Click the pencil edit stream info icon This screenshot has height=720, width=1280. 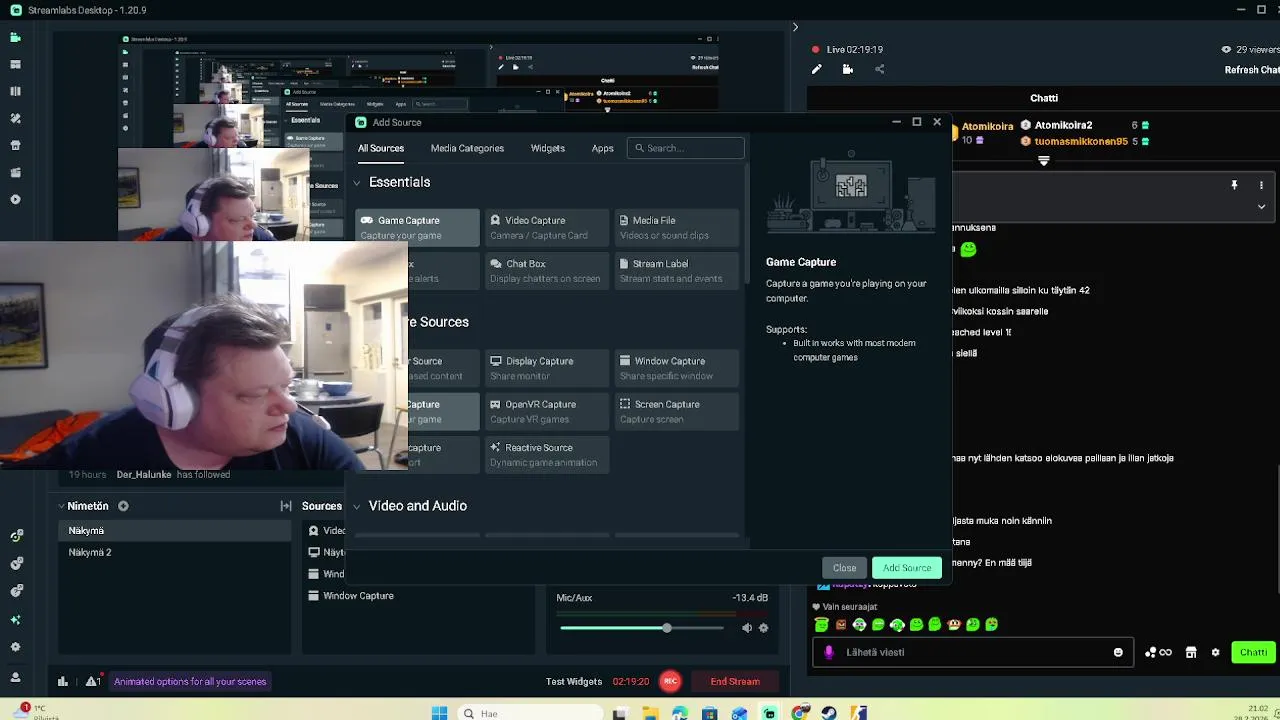point(816,69)
